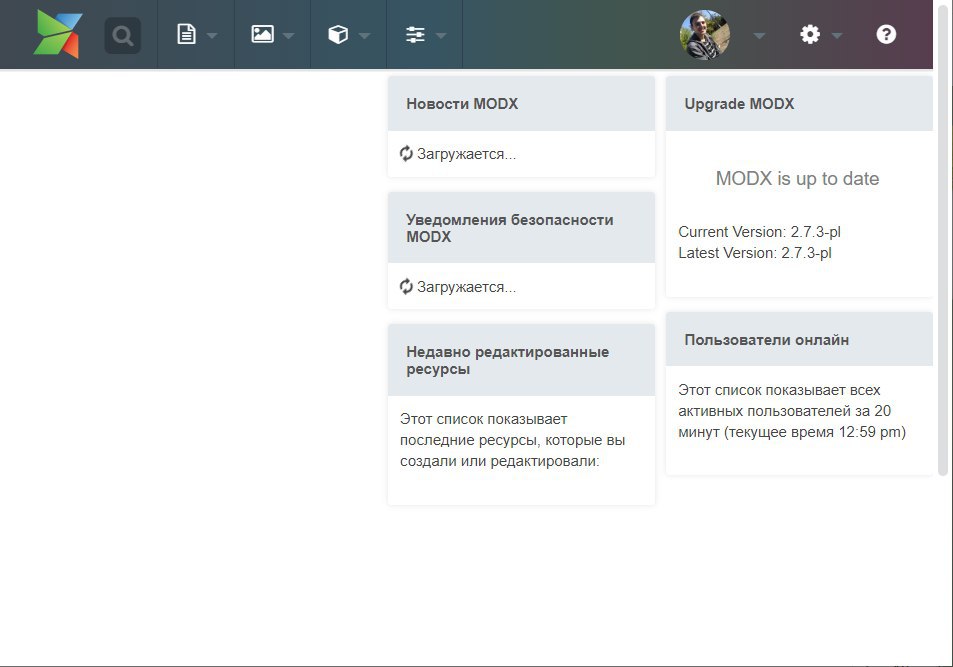Open the system settings gear icon

810,34
